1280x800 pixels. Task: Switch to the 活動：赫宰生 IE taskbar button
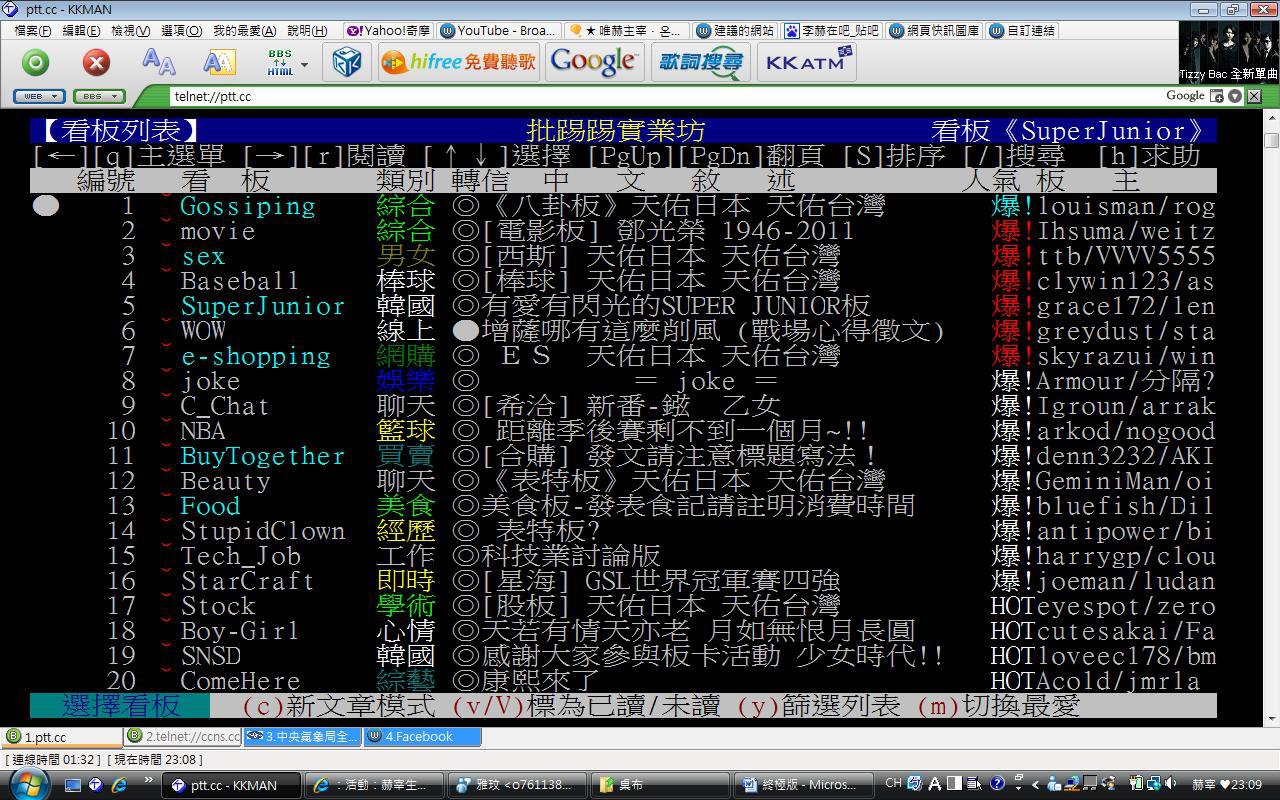pos(372,785)
